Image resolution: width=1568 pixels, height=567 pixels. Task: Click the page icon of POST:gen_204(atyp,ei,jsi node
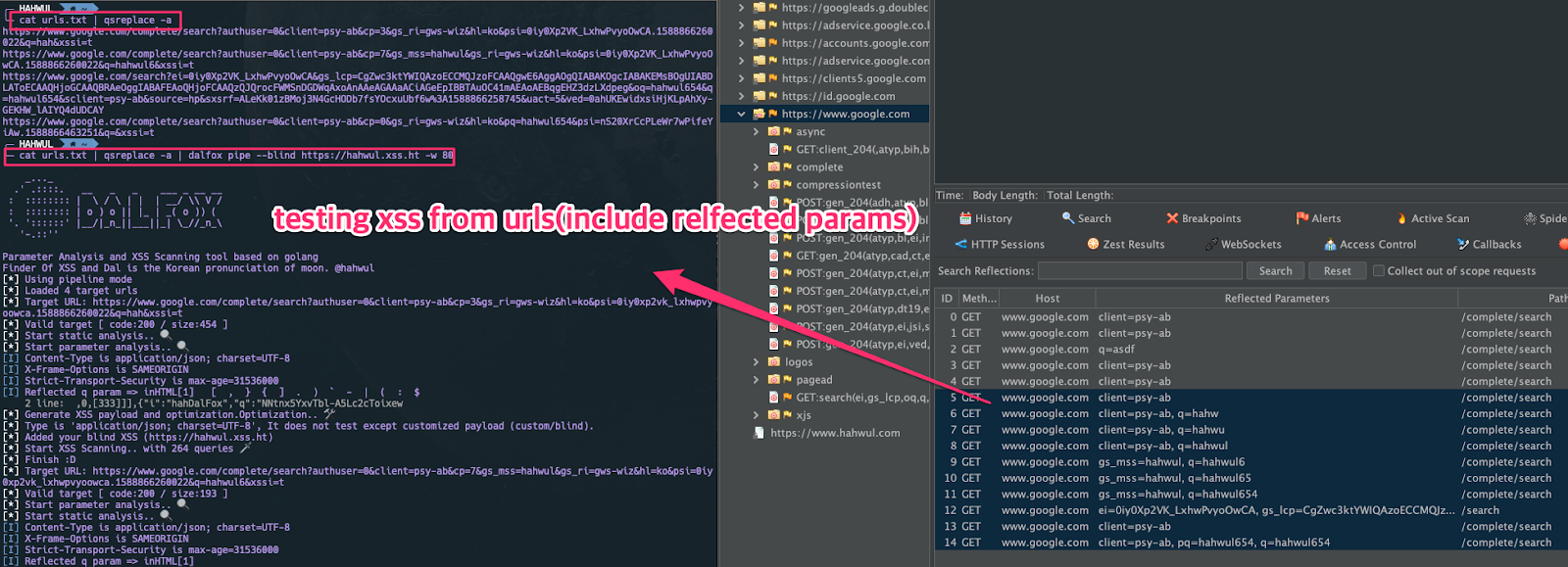click(x=774, y=326)
